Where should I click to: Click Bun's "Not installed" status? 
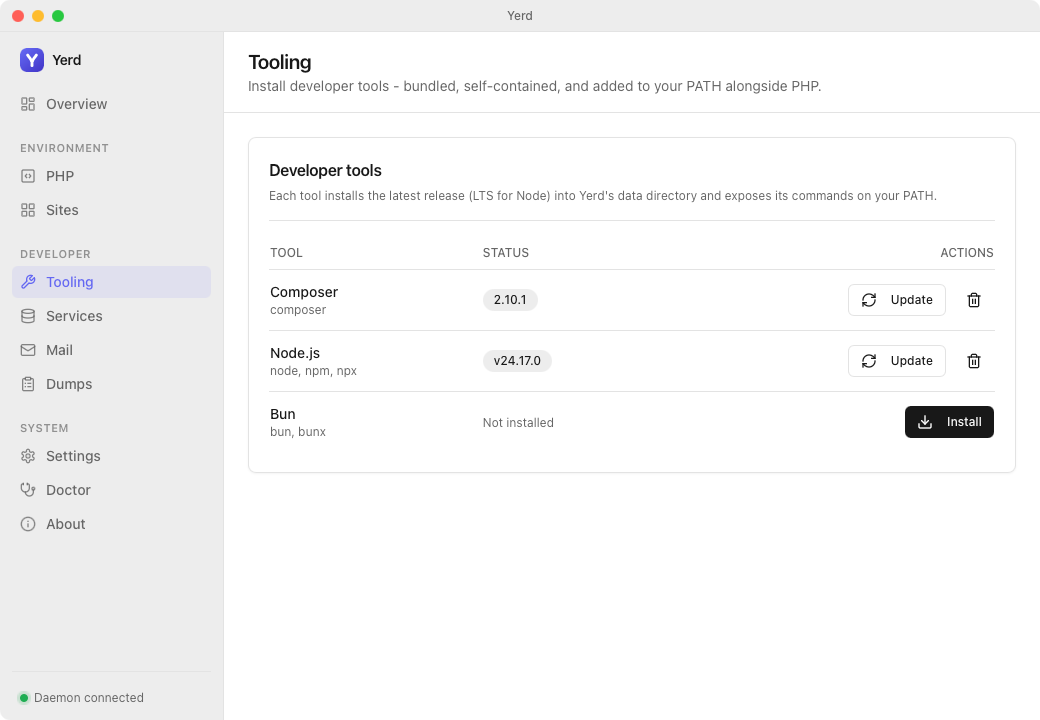(518, 422)
